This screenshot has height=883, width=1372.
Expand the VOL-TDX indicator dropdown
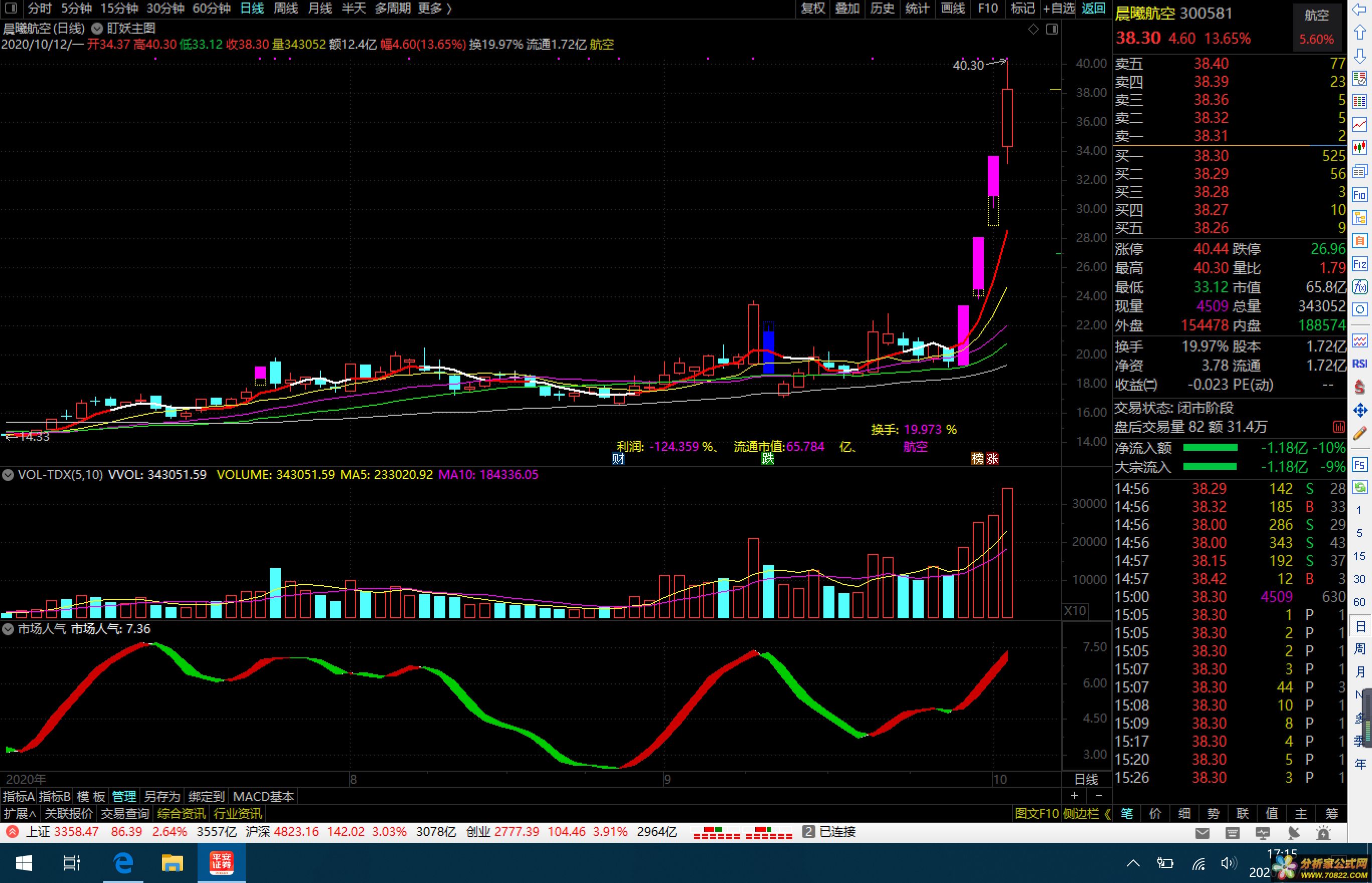tap(8, 474)
